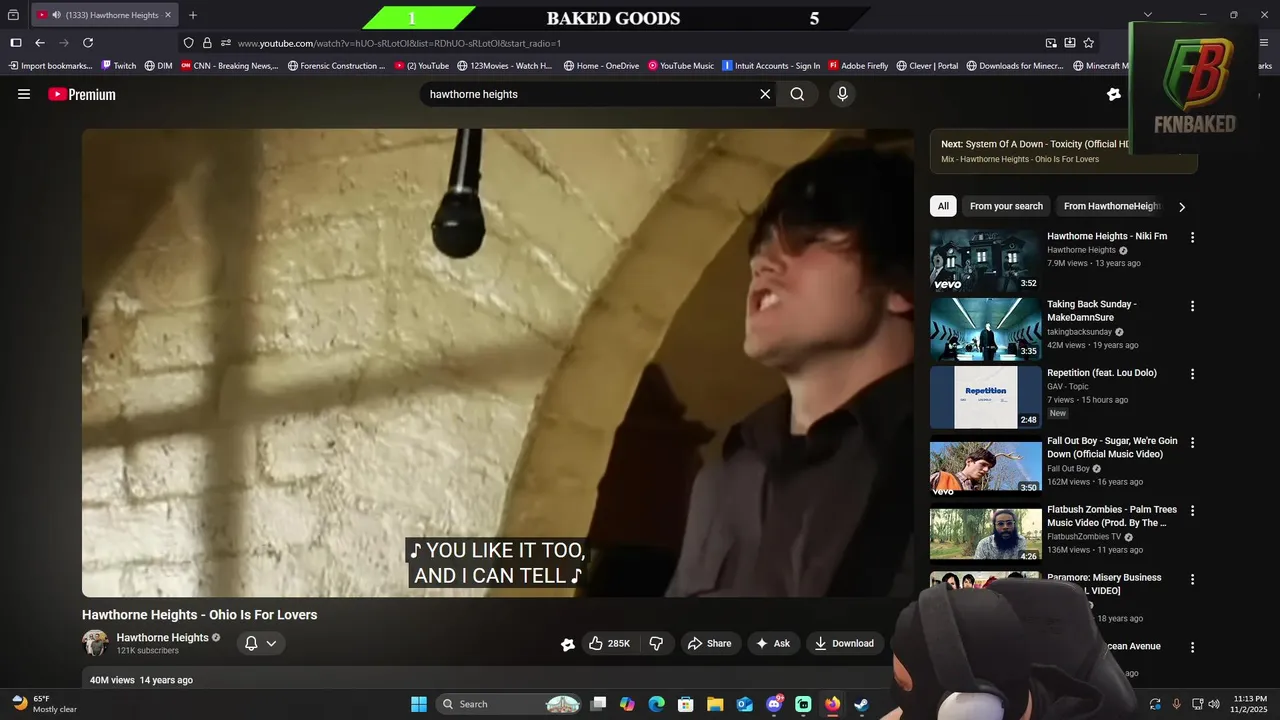Mute the playing Hawthorne Heights tab audio
This screenshot has width=1280, height=720.
coord(56,15)
